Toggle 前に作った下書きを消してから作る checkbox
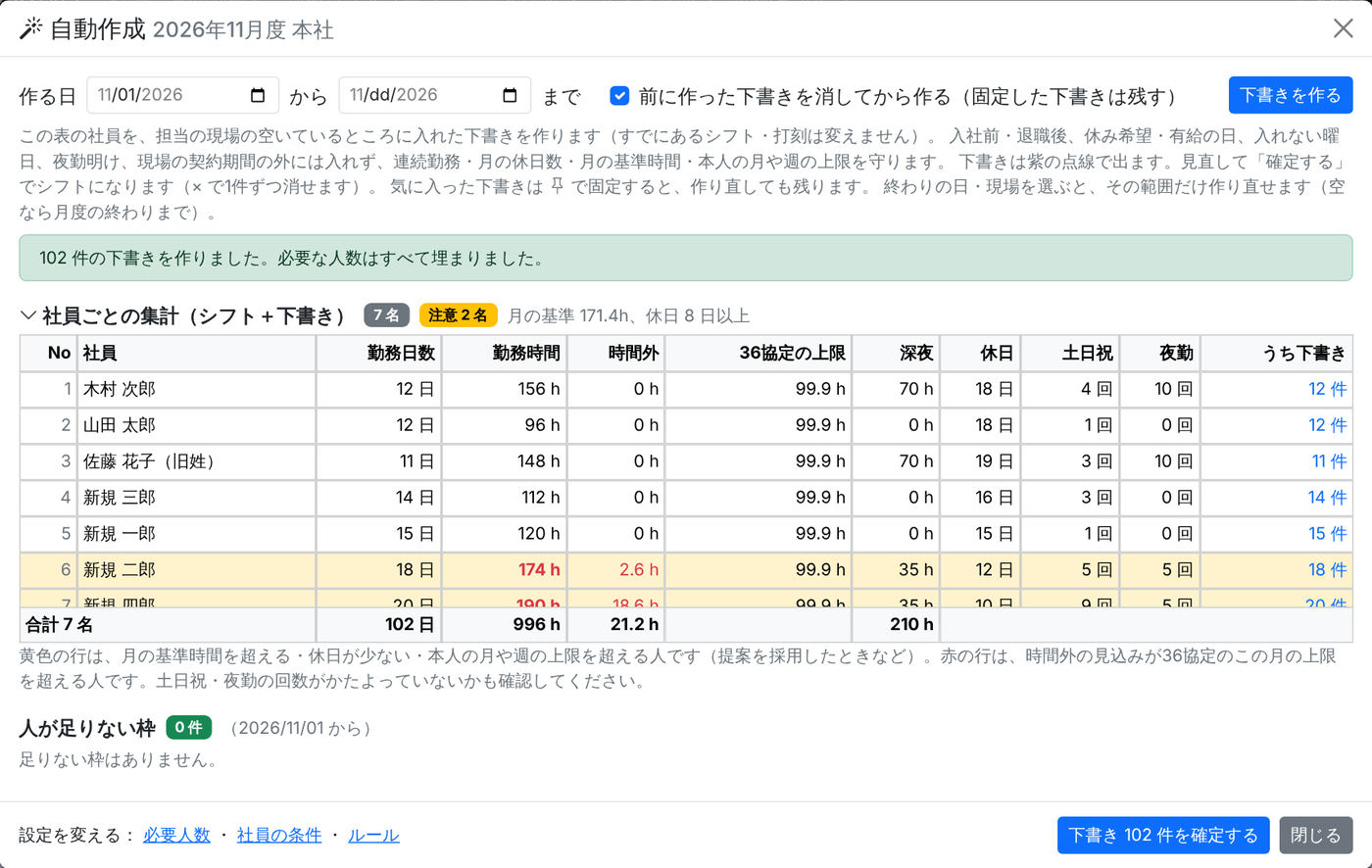 tap(619, 96)
